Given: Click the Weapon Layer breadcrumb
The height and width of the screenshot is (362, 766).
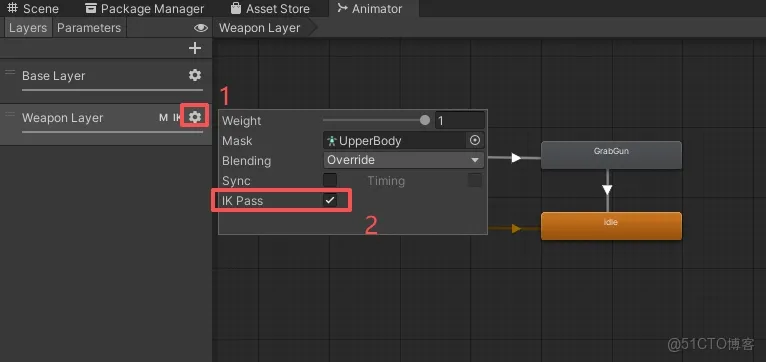Looking at the screenshot, I should click(x=259, y=28).
